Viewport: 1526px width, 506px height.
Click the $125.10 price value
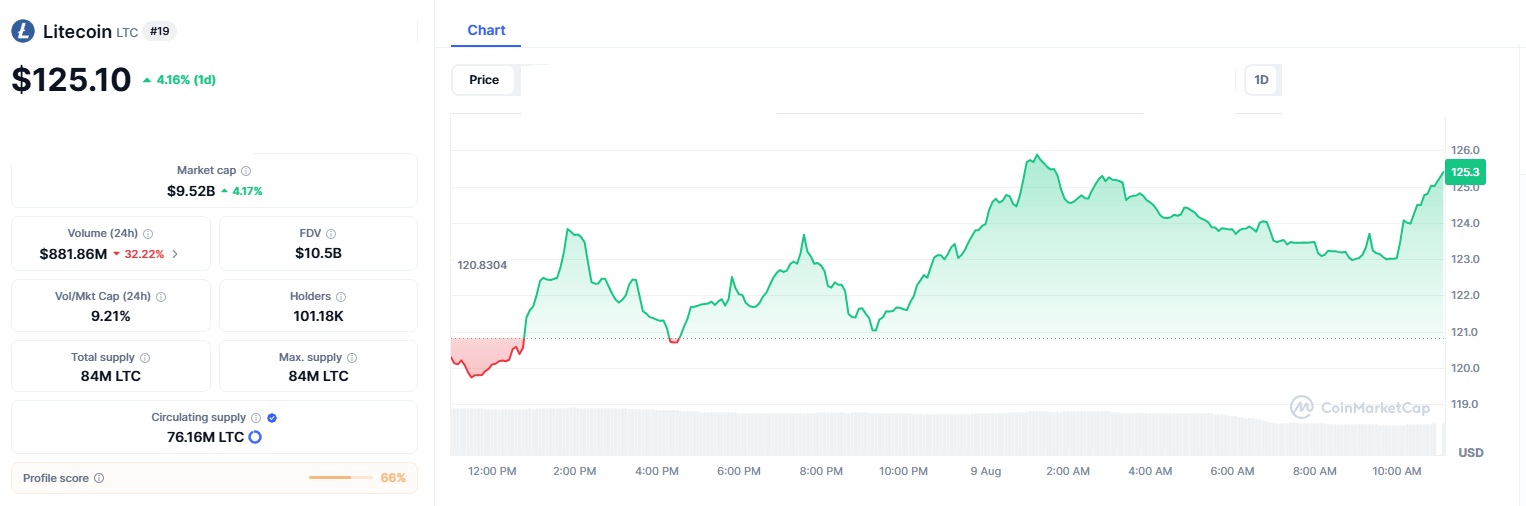click(x=71, y=80)
